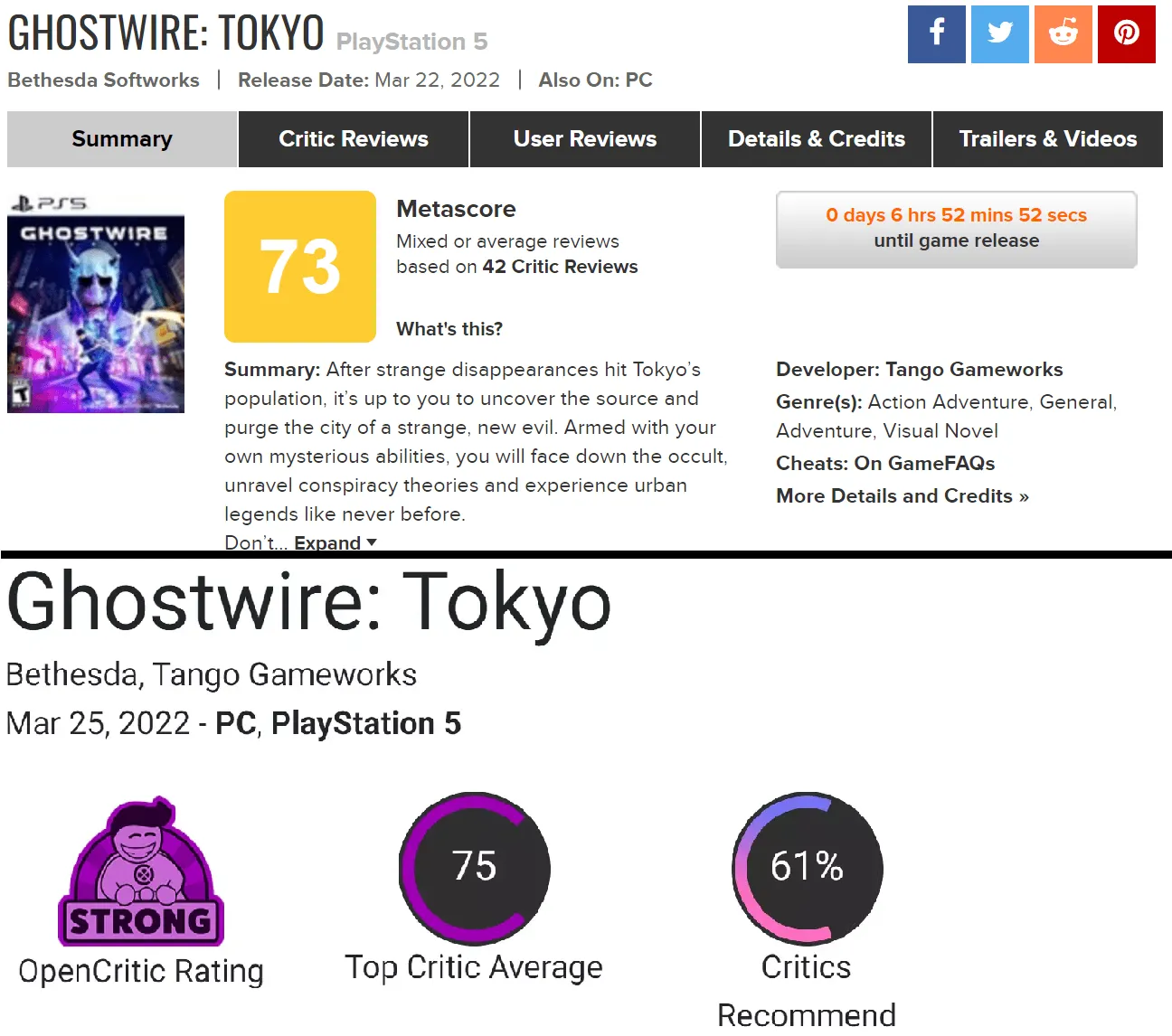Click the OpenCritic Rating label
Image resolution: width=1172 pixels, height=1036 pixels.
(x=141, y=971)
